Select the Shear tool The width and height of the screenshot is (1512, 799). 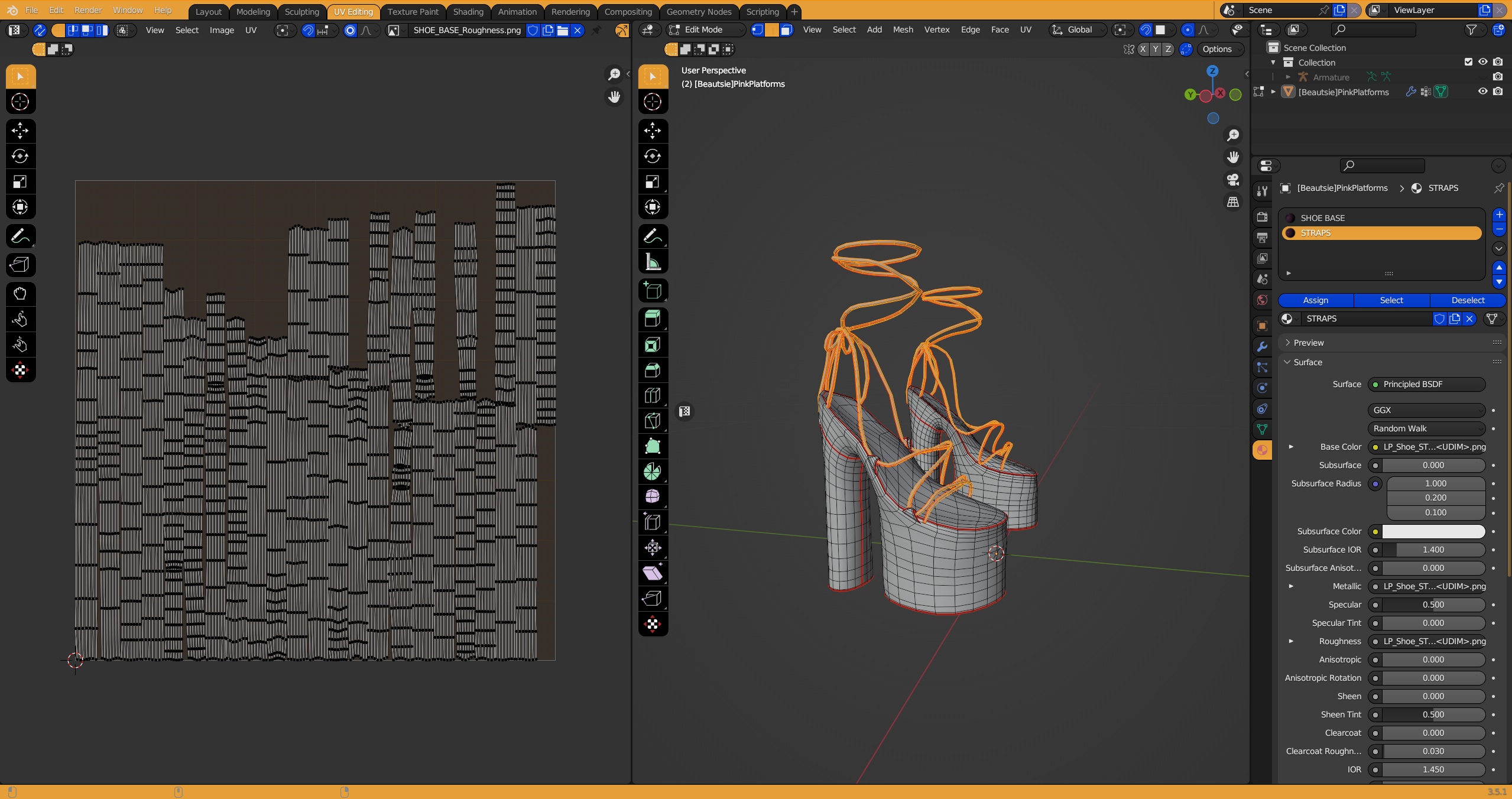point(653,573)
